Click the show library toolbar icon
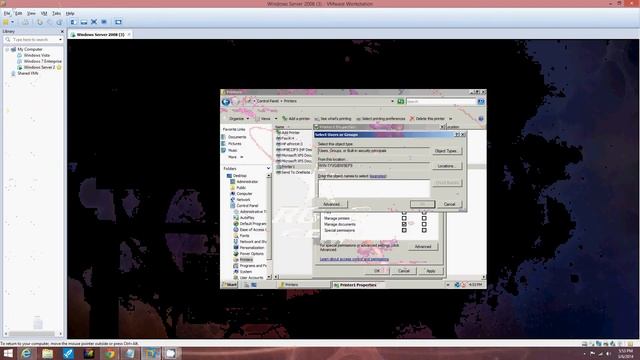Screen dimensions: 640x360 (73, 22)
